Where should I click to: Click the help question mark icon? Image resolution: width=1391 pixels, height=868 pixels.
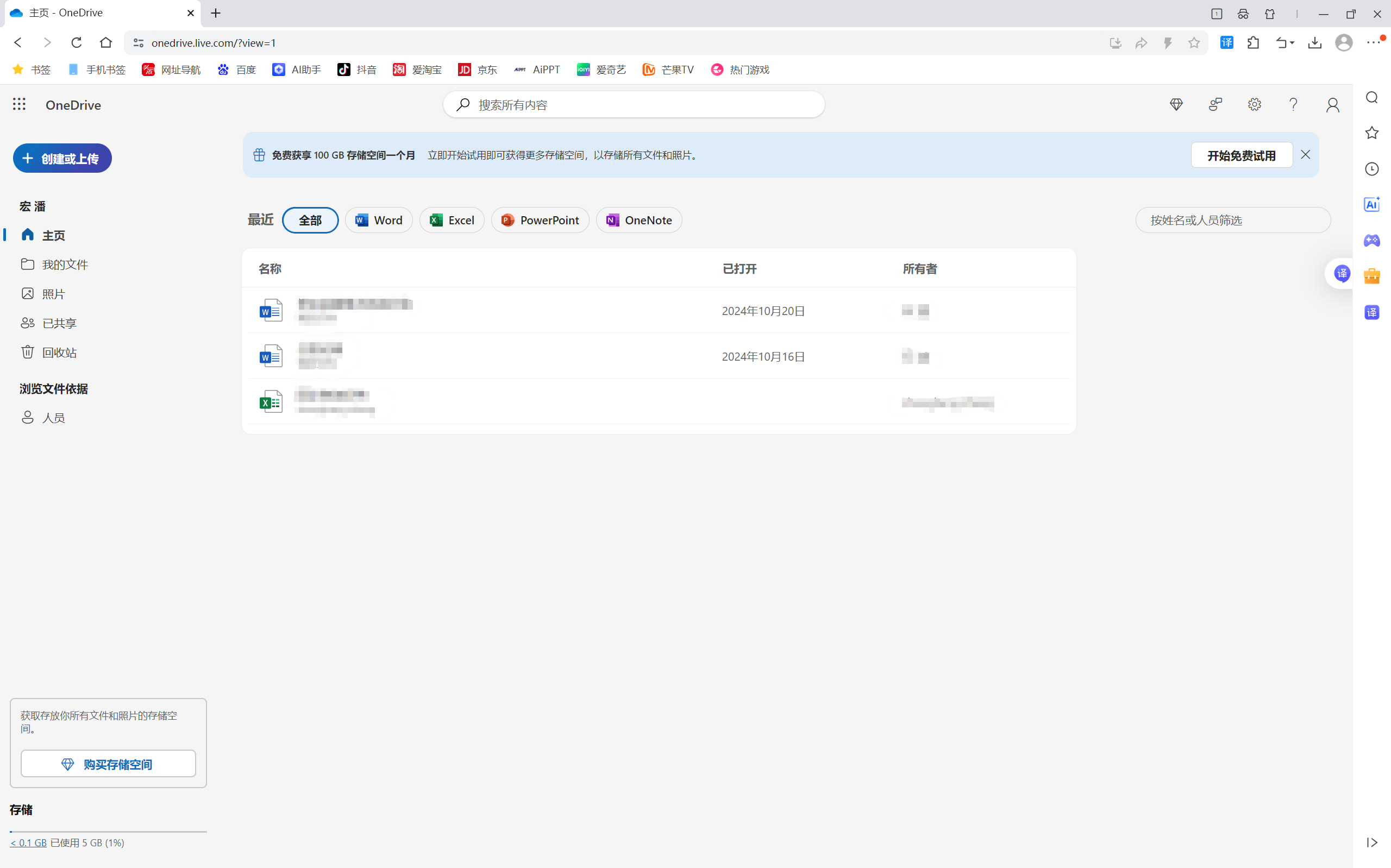pyautogui.click(x=1293, y=104)
